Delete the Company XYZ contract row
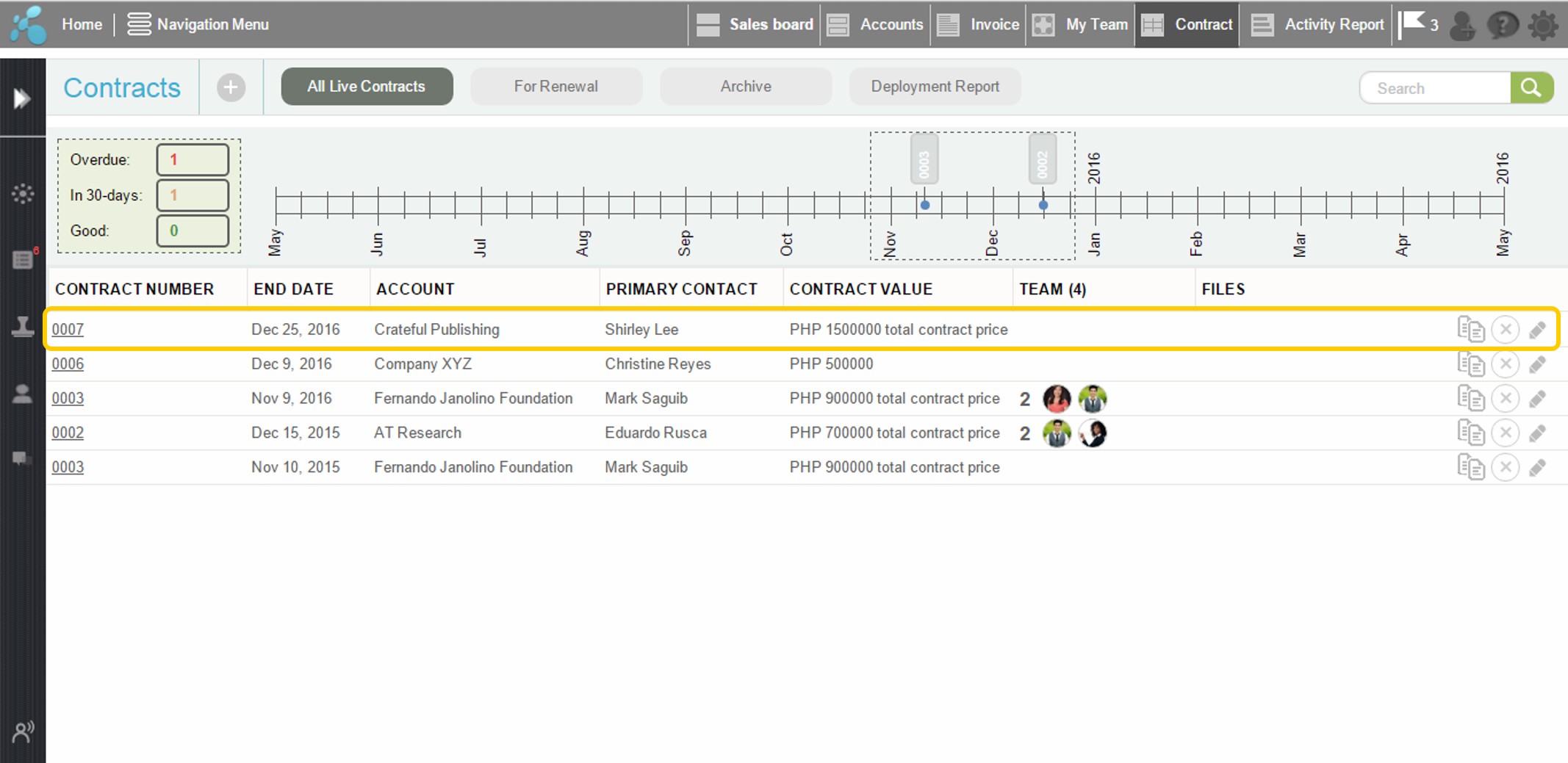1568x763 pixels. [1505, 364]
